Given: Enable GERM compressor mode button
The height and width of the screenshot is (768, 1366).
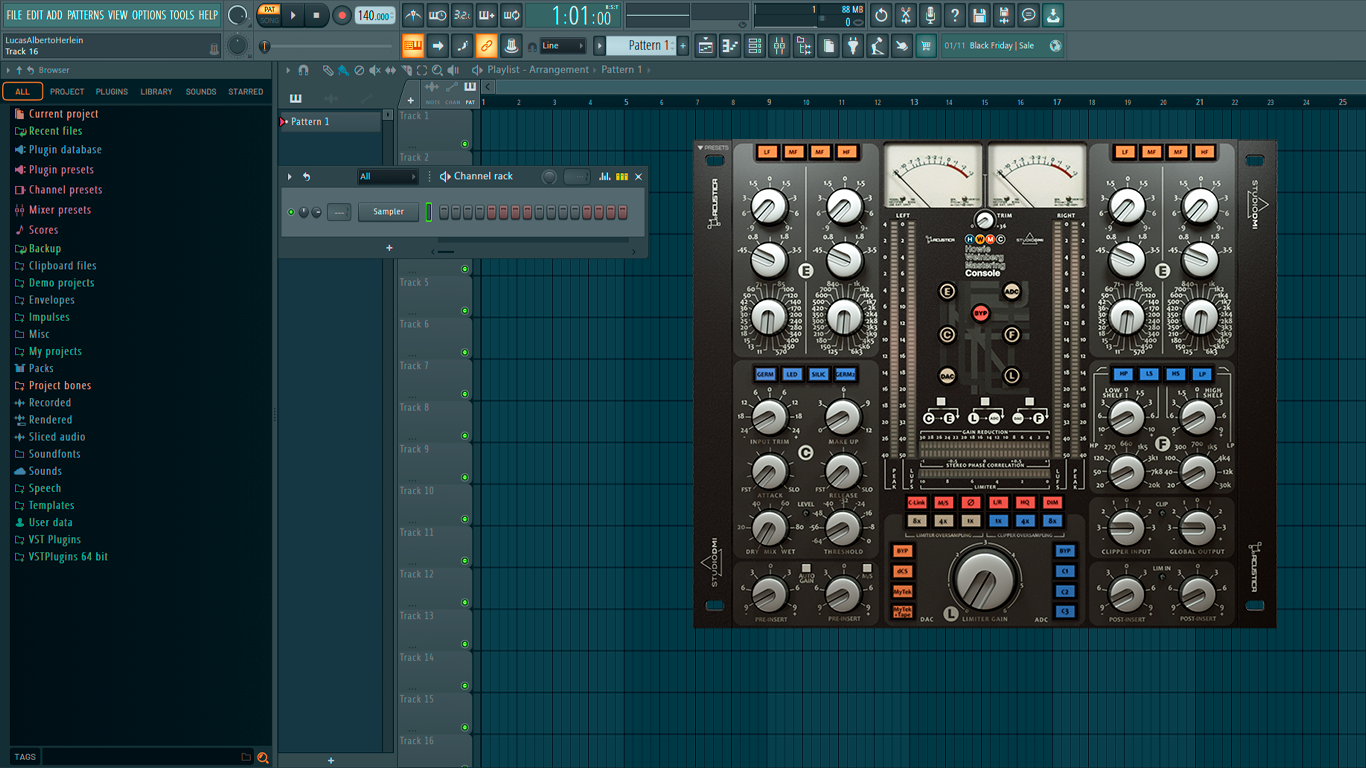Looking at the screenshot, I should pos(765,374).
